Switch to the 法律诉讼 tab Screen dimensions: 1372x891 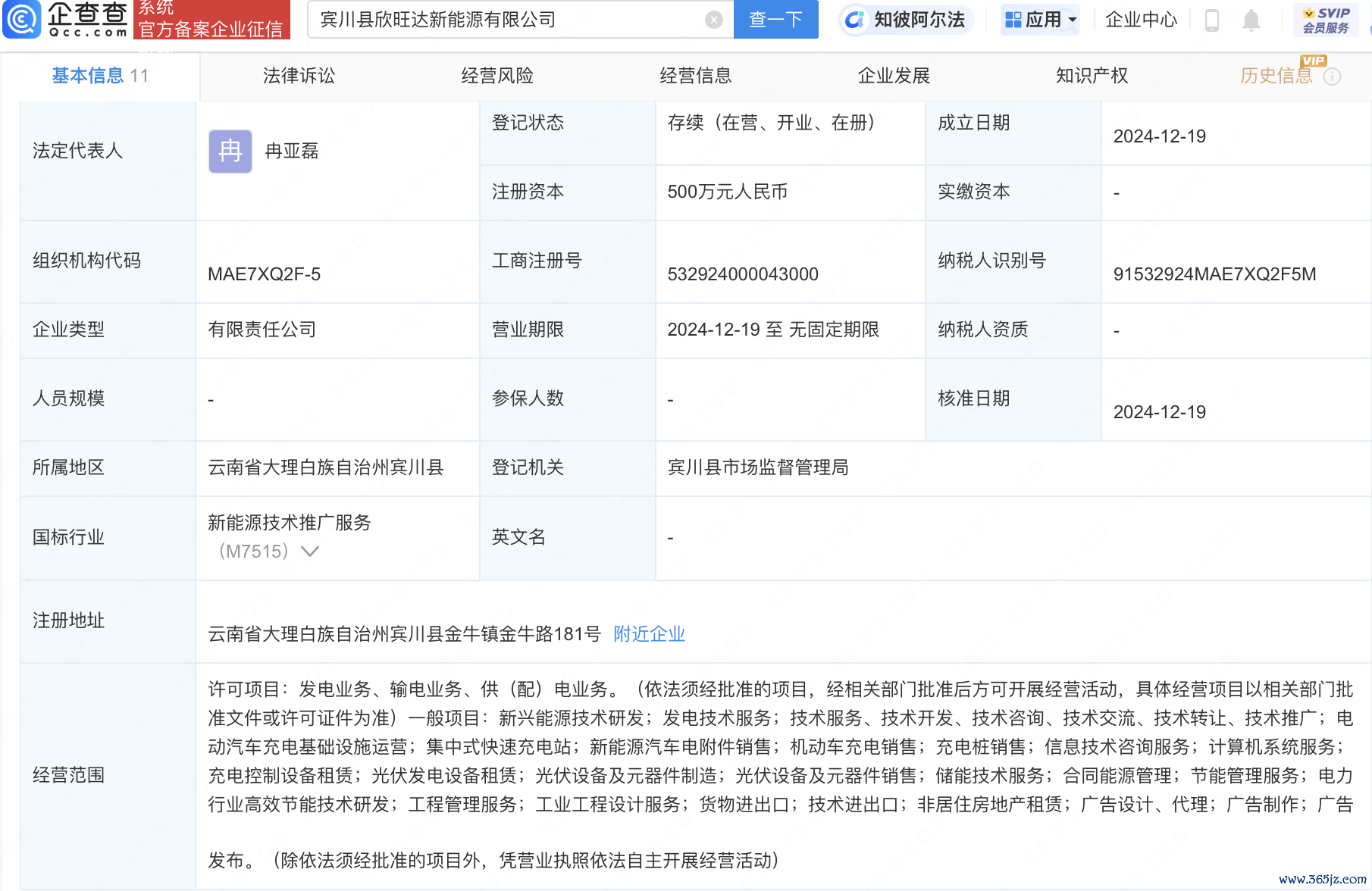point(299,76)
